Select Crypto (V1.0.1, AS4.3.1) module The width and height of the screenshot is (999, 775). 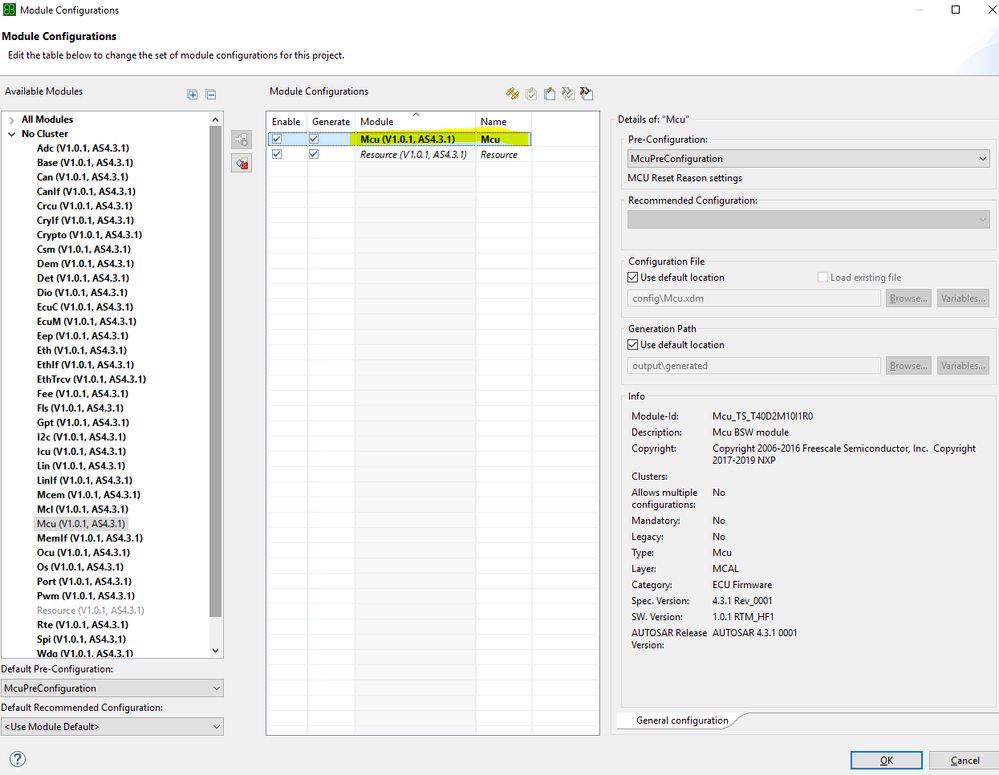click(x=89, y=235)
